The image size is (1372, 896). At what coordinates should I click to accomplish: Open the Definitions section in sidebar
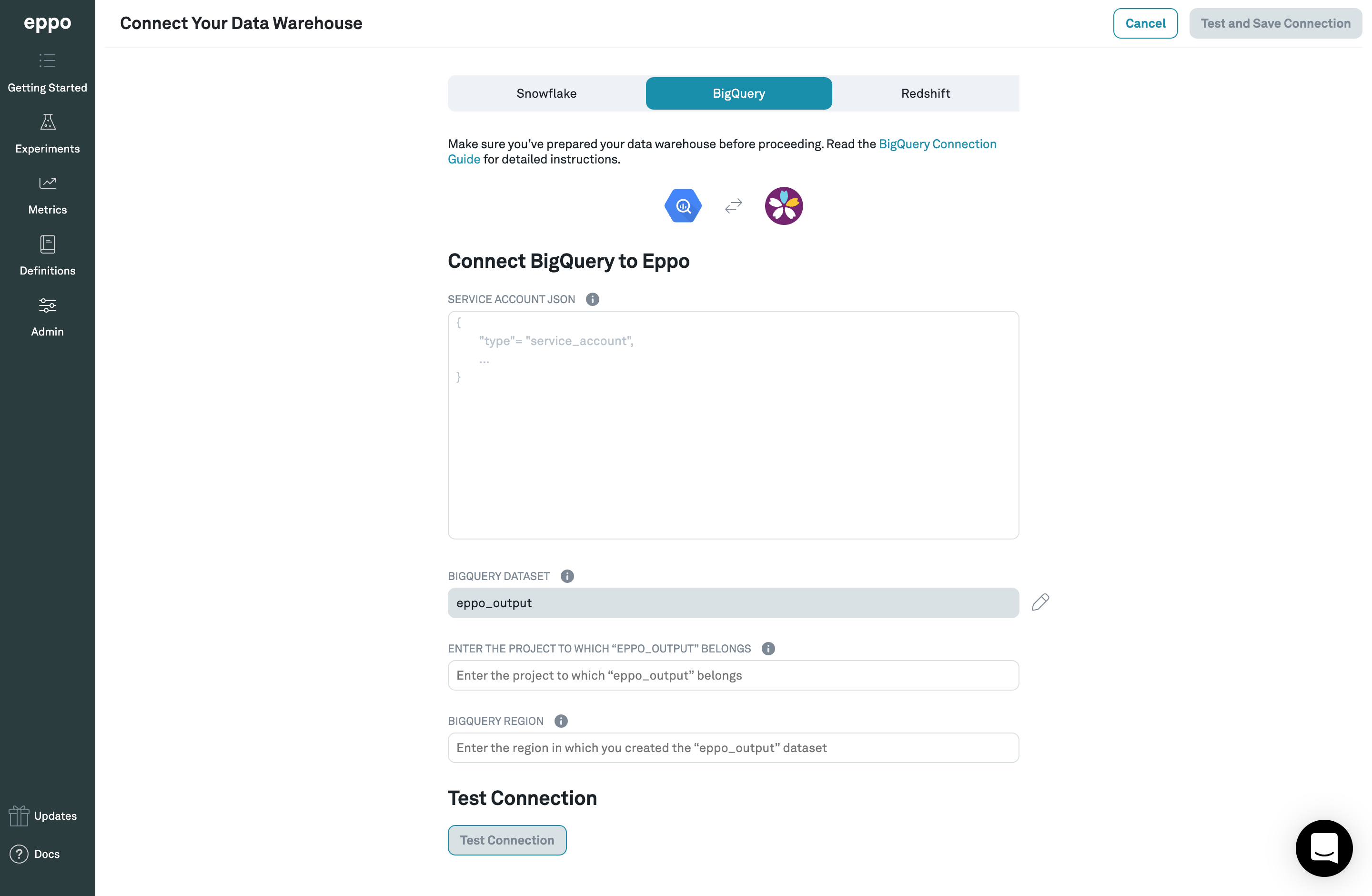47,255
